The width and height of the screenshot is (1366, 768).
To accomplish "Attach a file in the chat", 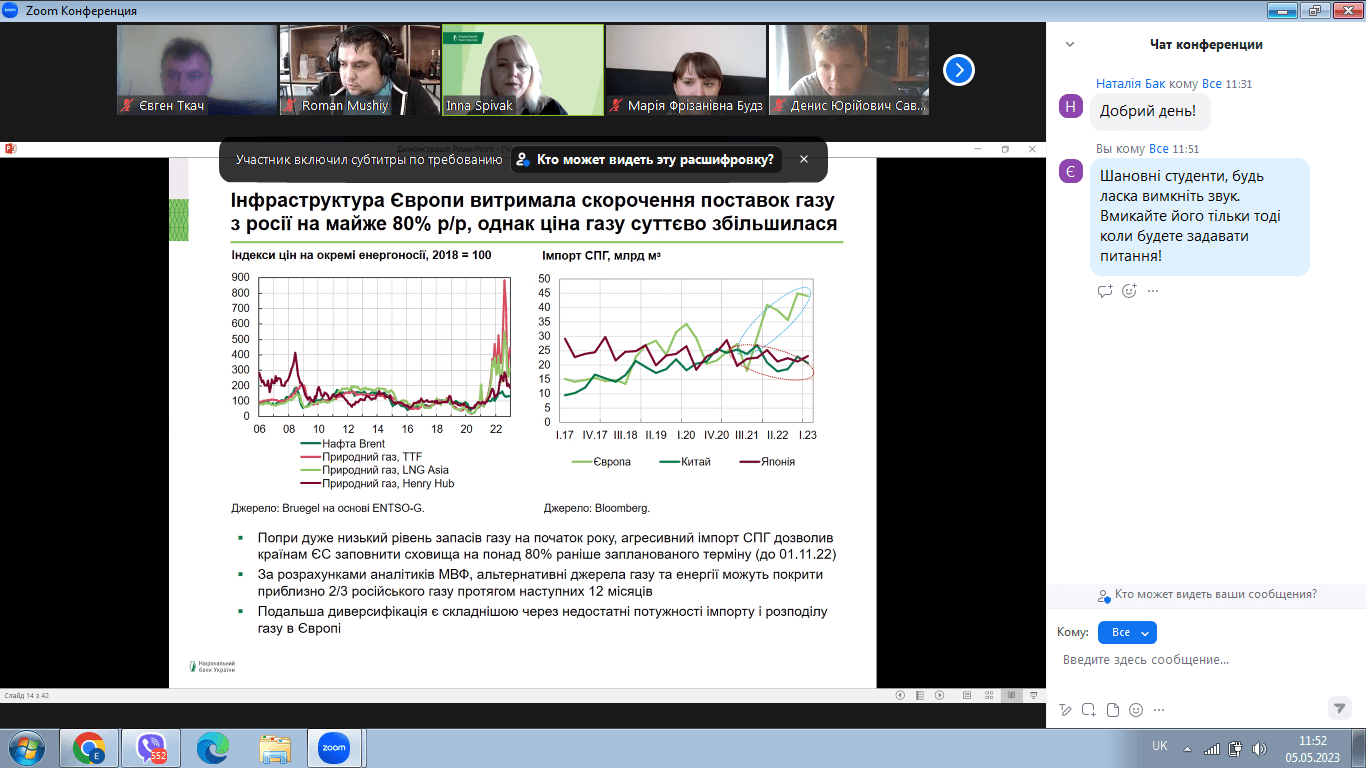I will point(1113,710).
